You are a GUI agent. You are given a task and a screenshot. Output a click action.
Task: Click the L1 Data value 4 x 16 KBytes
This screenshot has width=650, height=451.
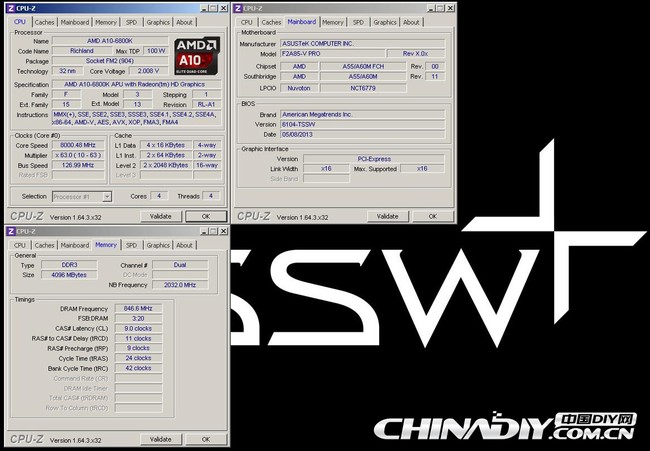tap(165, 145)
